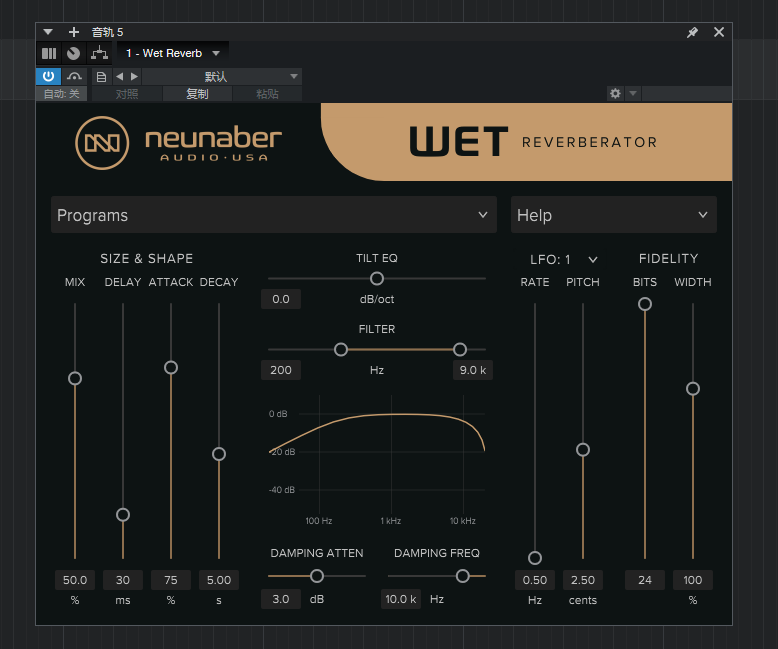Toggle the plugin power bypass button

[48, 76]
